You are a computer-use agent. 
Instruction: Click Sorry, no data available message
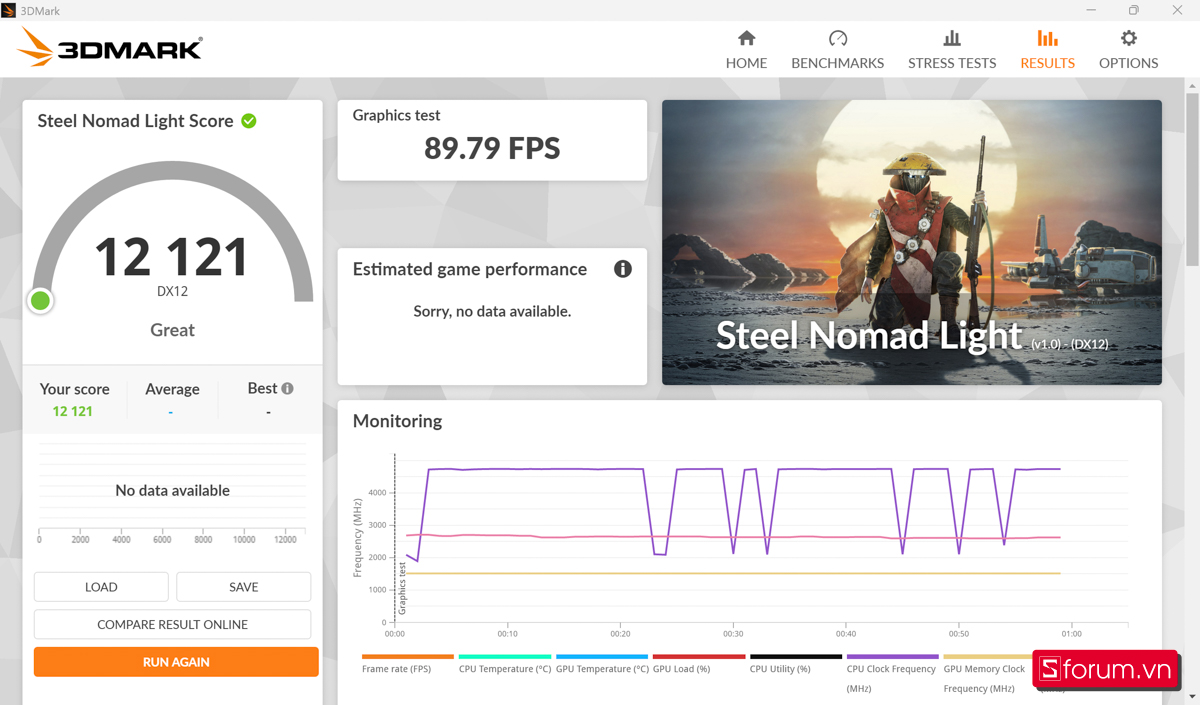pyautogui.click(x=492, y=311)
